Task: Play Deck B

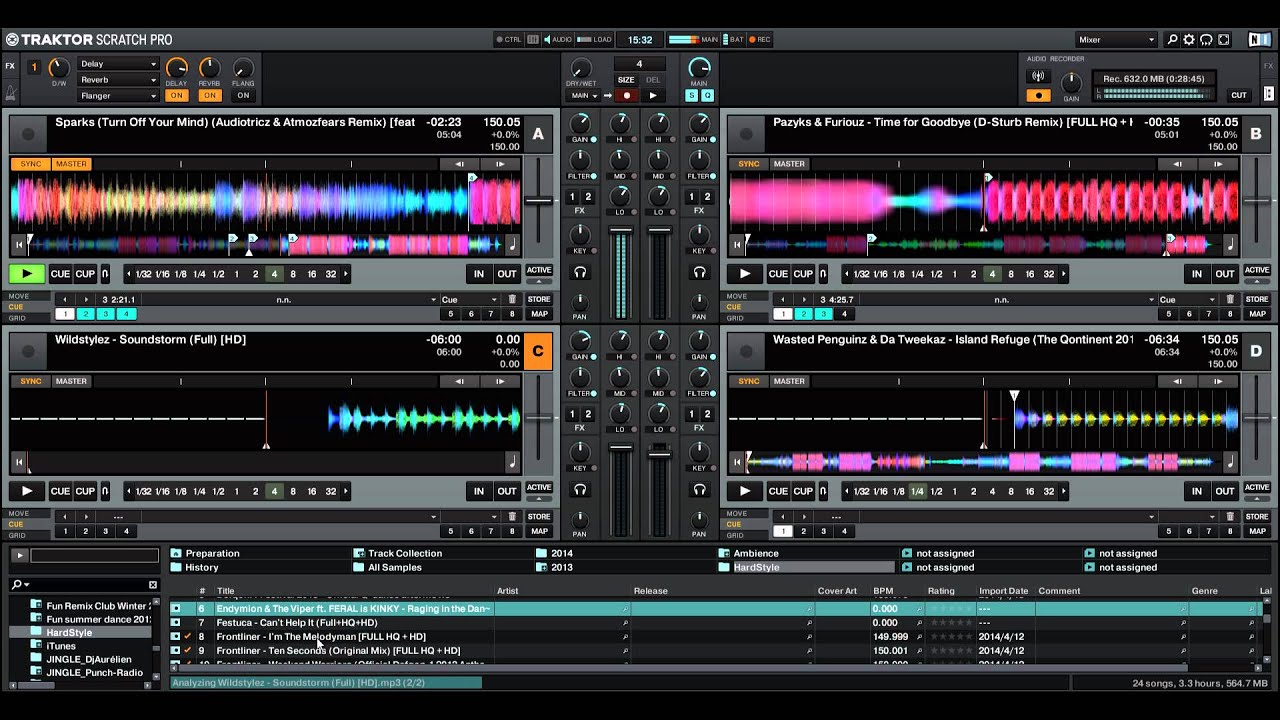Action: point(744,273)
